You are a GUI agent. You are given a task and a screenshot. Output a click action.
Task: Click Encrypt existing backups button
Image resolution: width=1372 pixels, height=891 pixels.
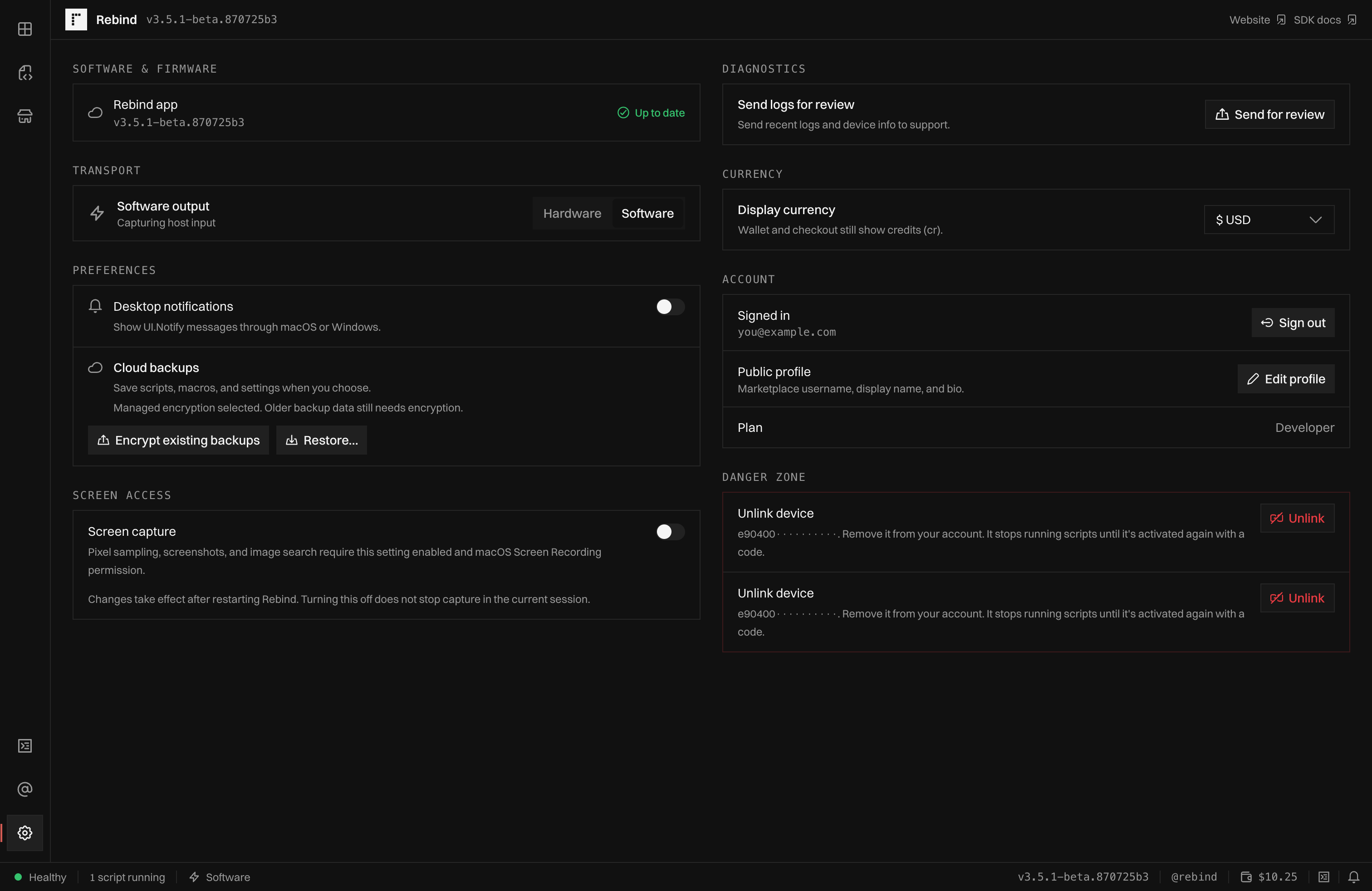[x=178, y=440]
